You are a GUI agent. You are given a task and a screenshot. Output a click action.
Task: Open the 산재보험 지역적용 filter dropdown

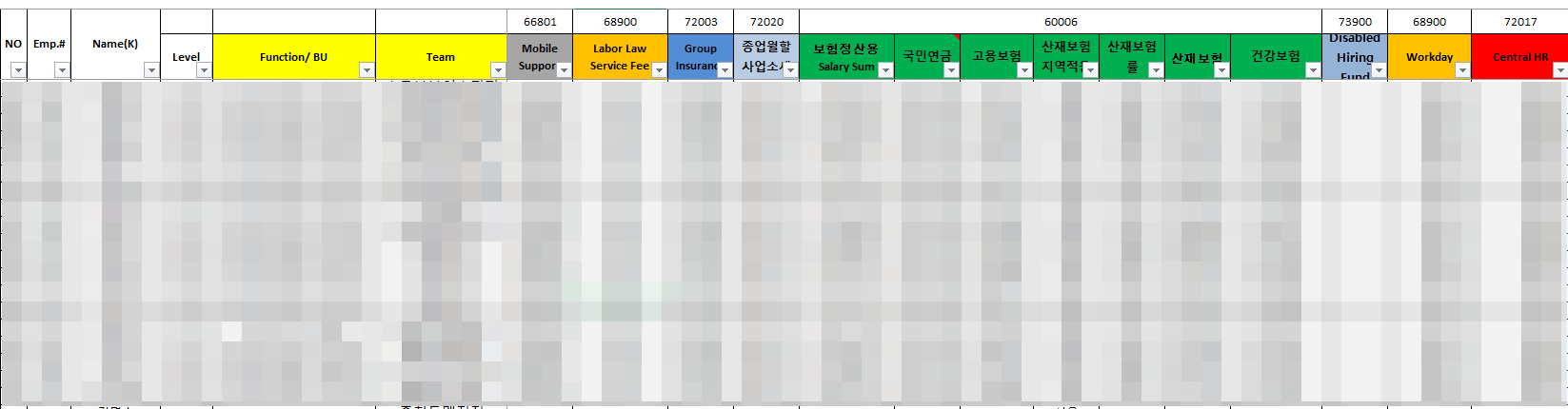[1090, 70]
